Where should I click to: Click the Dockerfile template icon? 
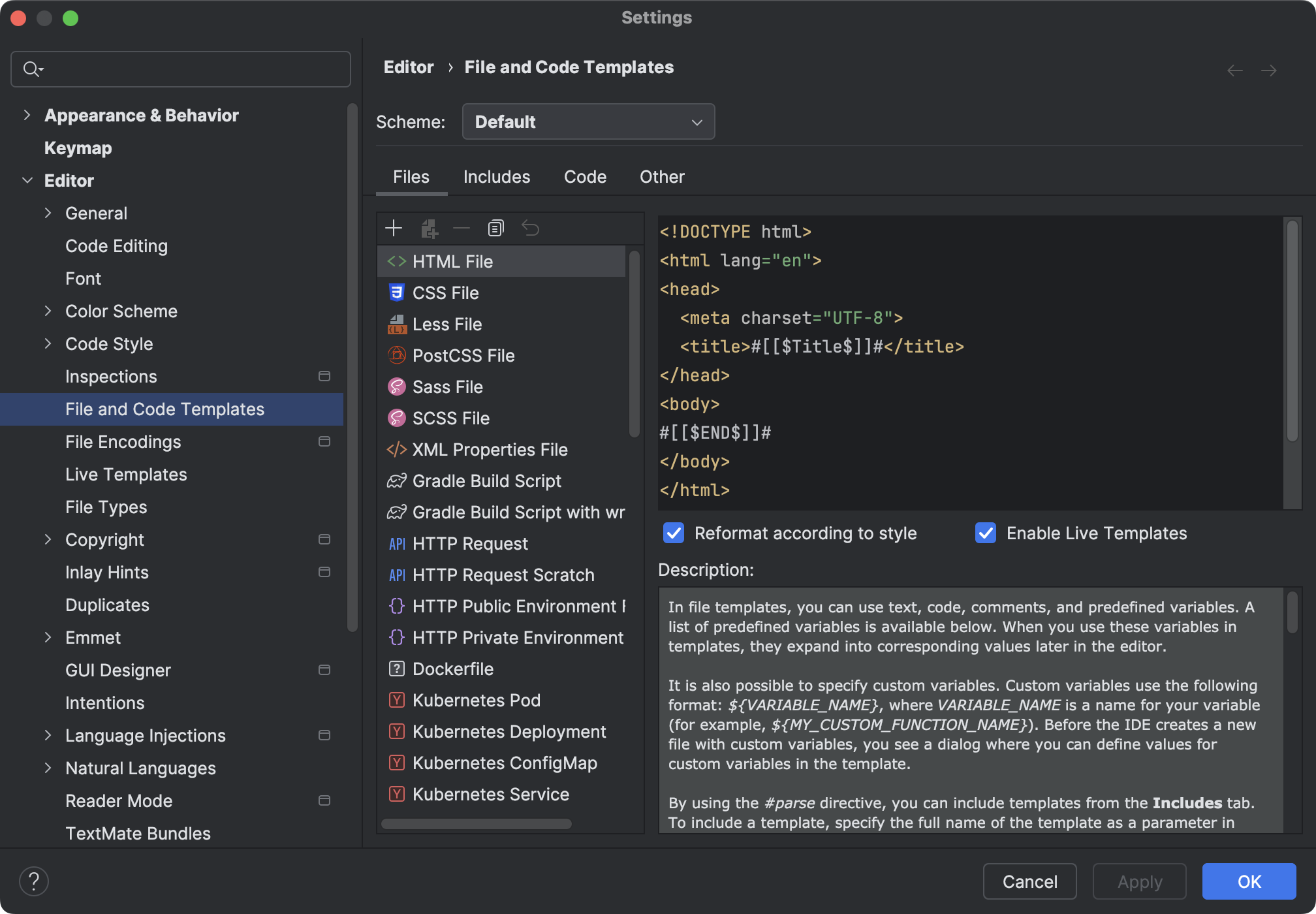[x=397, y=669]
